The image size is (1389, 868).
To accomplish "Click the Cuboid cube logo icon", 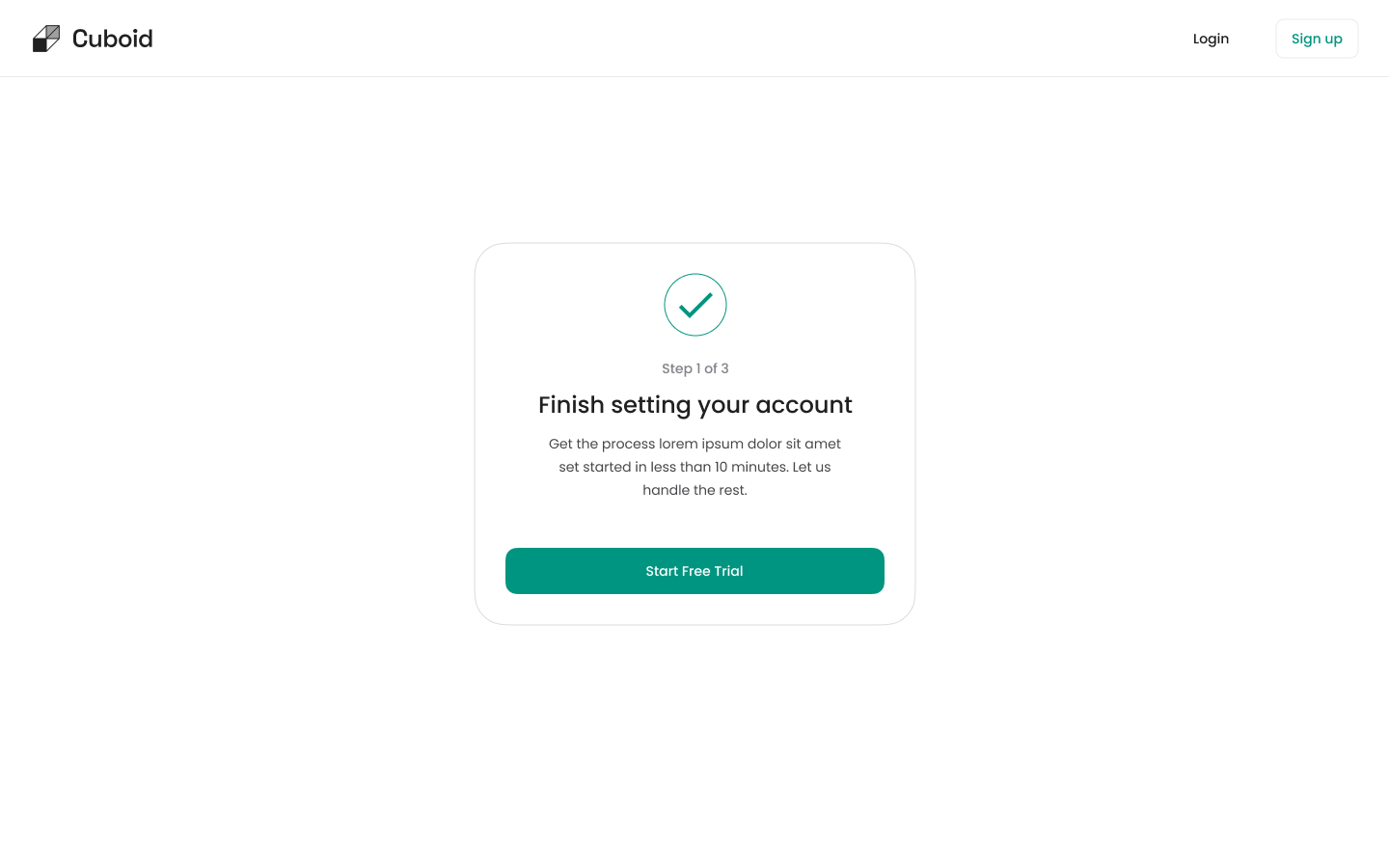I will coord(46,39).
